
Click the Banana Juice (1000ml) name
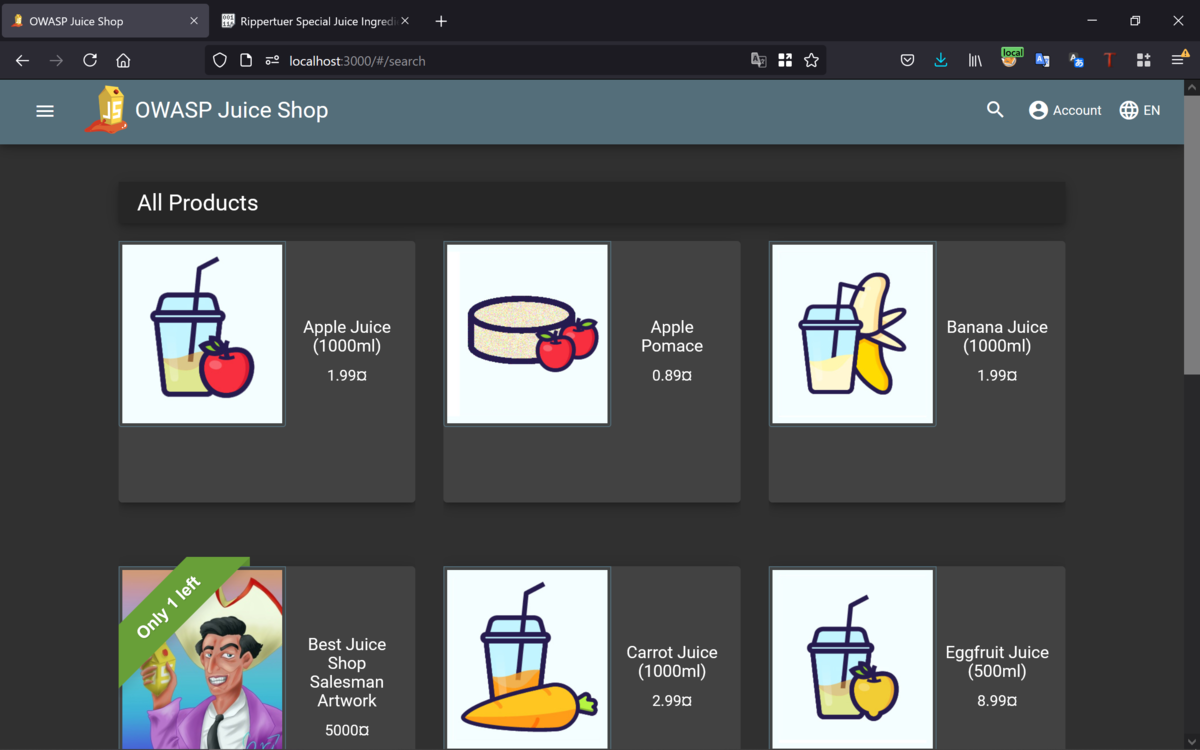pos(997,337)
